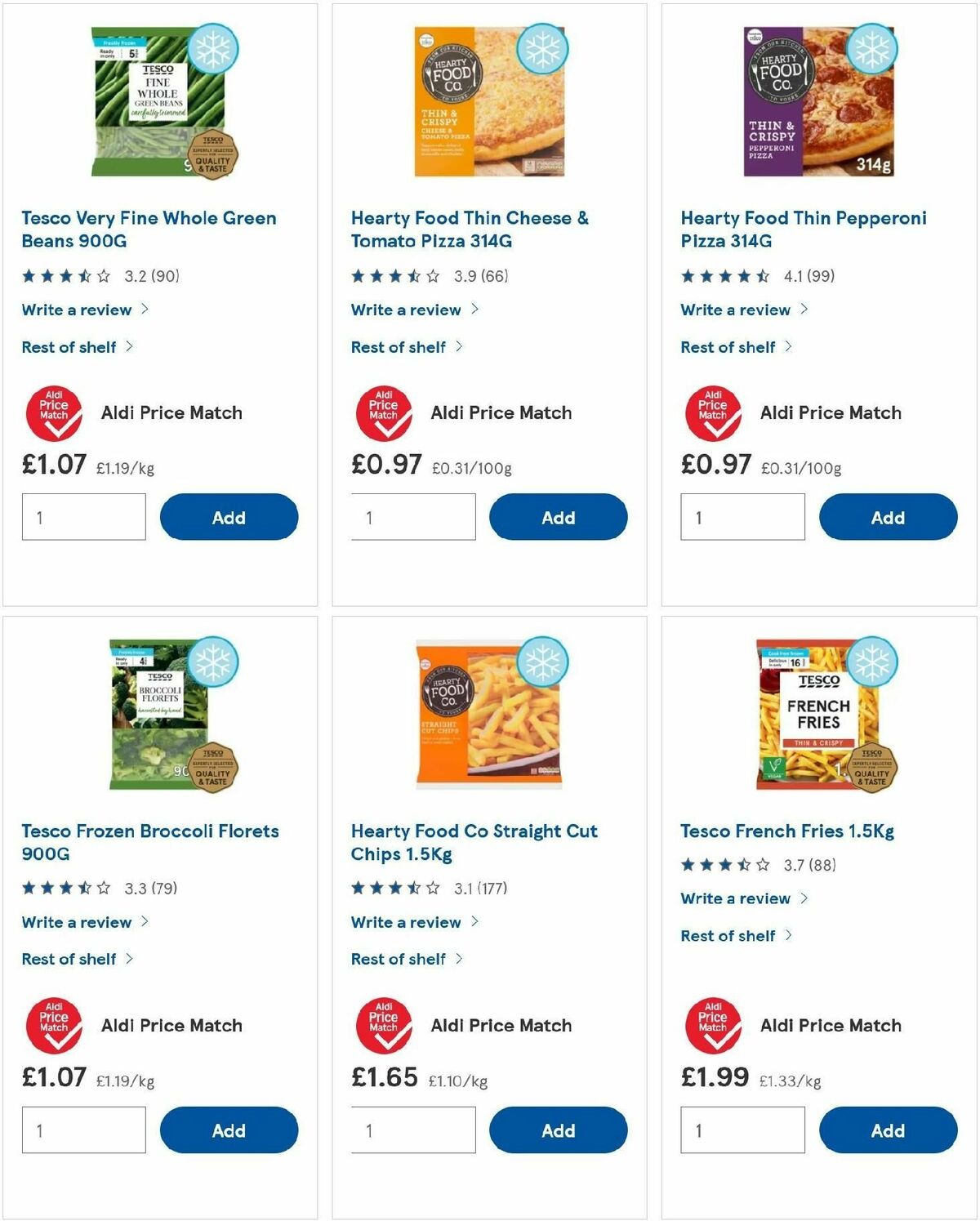Open the Tesco French Fries 1.5Kg product page
The image size is (980, 1221).
(x=786, y=831)
